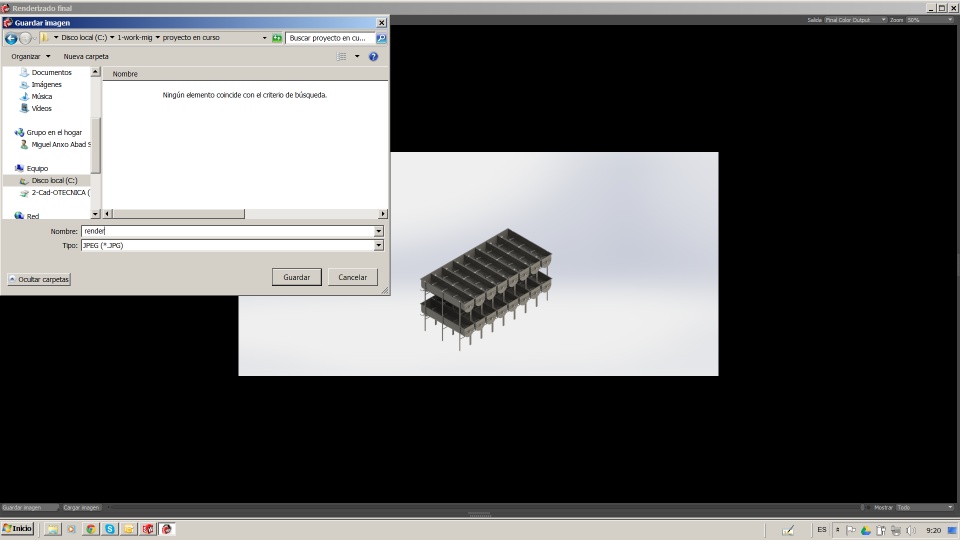960x540 pixels.
Task: Expand the dropdown arrow after Disco local (C:)
Action: tap(112, 37)
